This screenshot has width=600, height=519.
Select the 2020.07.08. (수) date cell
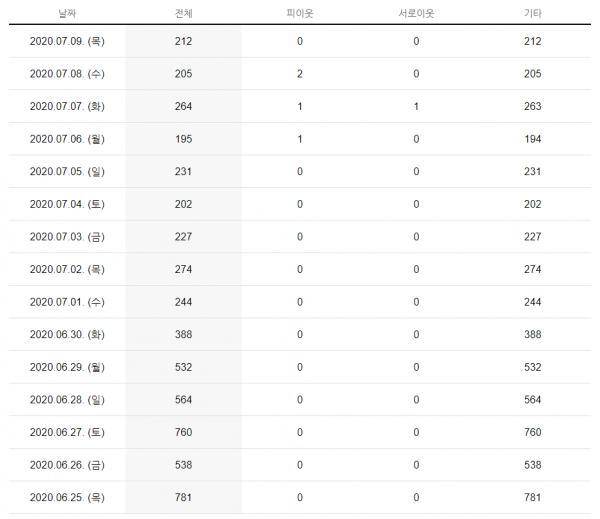coord(67,73)
